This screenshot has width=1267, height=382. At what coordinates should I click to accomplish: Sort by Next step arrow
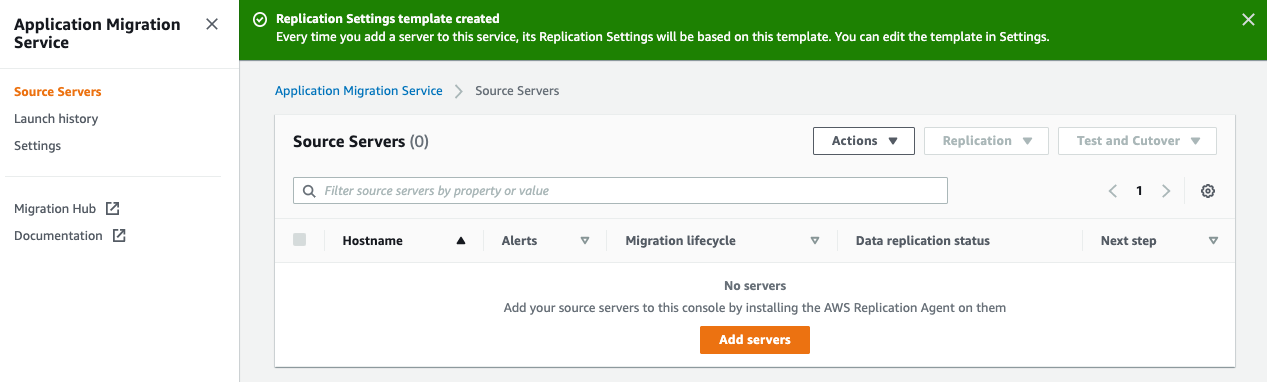click(1213, 241)
